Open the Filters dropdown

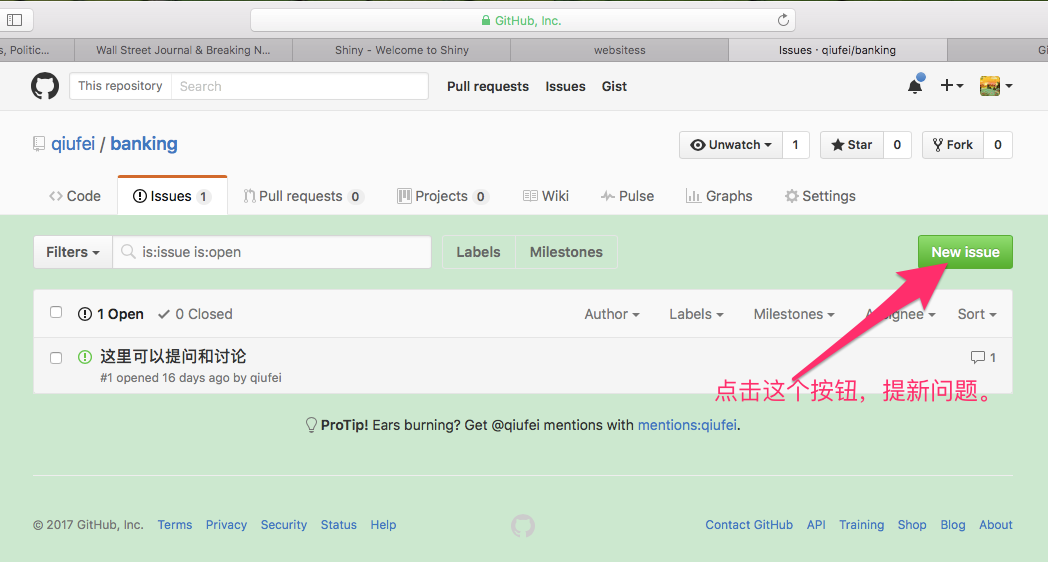click(x=72, y=252)
